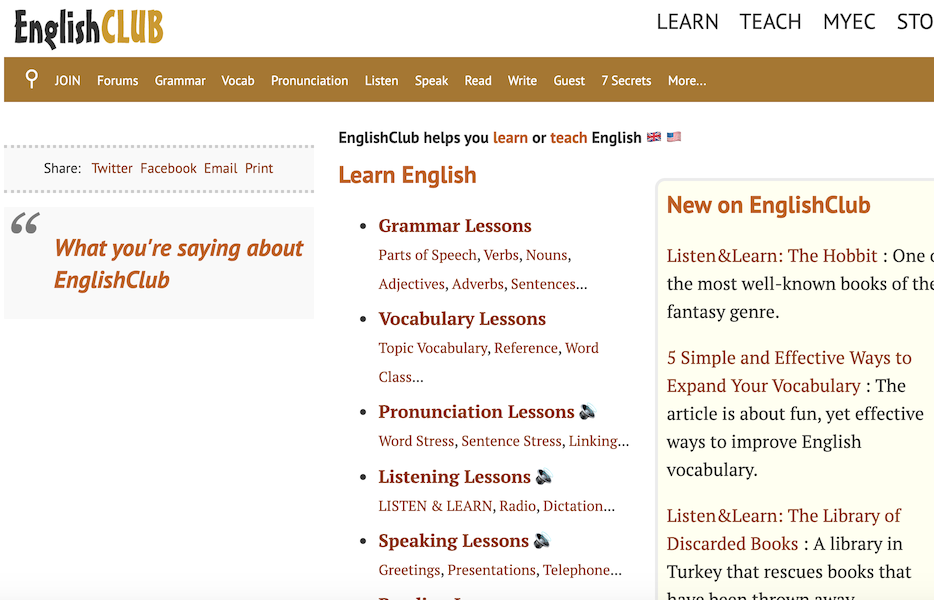Click speaker icon beside Speaking Lessons

pyautogui.click(x=541, y=540)
